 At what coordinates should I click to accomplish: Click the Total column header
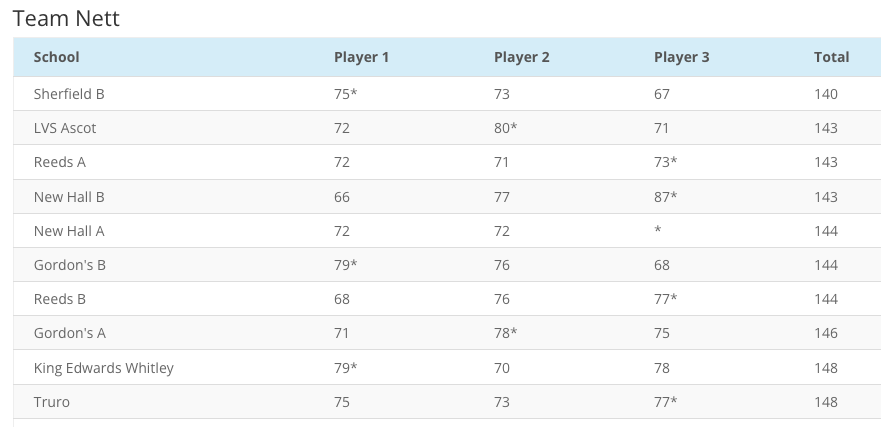click(x=831, y=57)
